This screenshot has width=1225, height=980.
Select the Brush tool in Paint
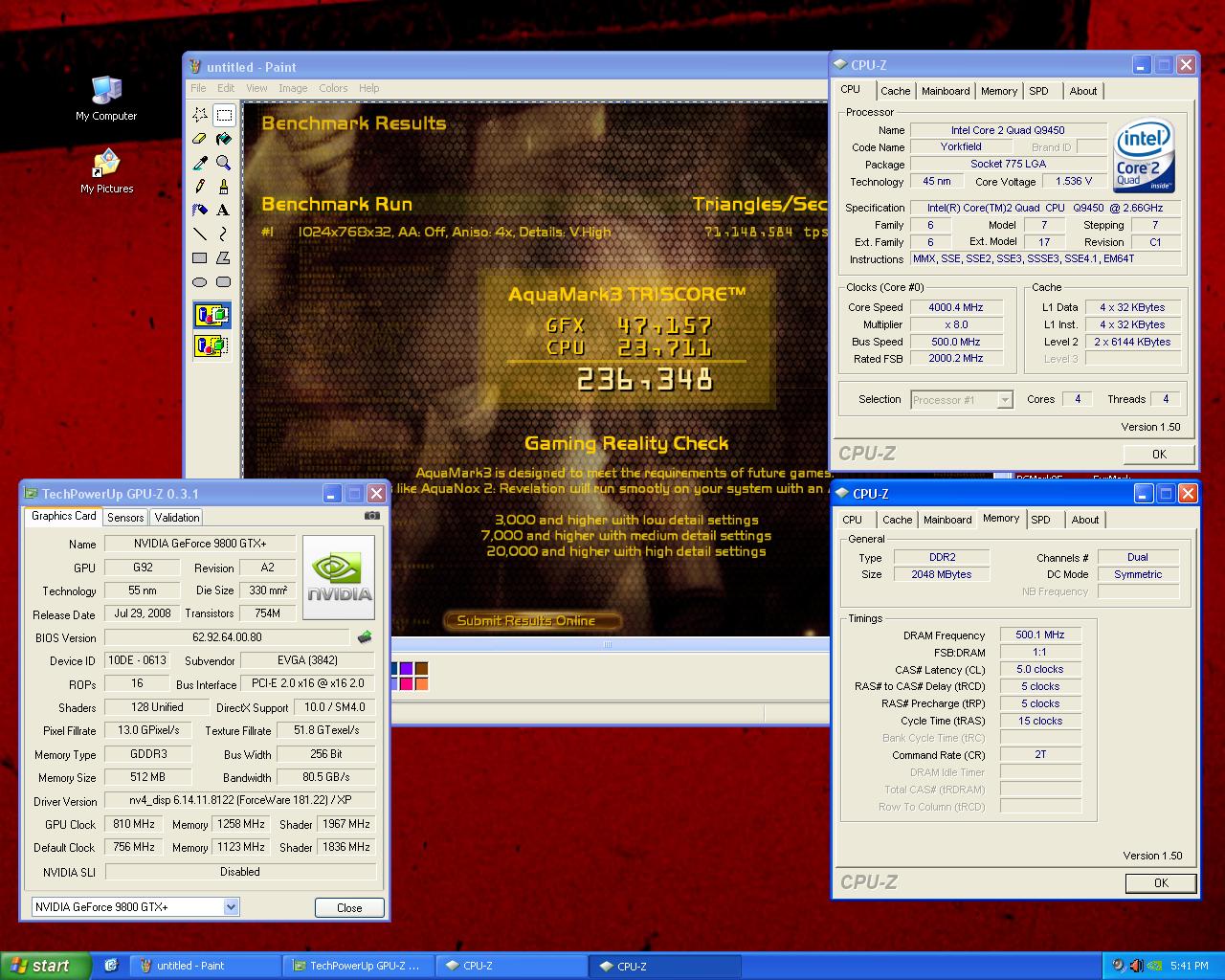click(x=224, y=186)
